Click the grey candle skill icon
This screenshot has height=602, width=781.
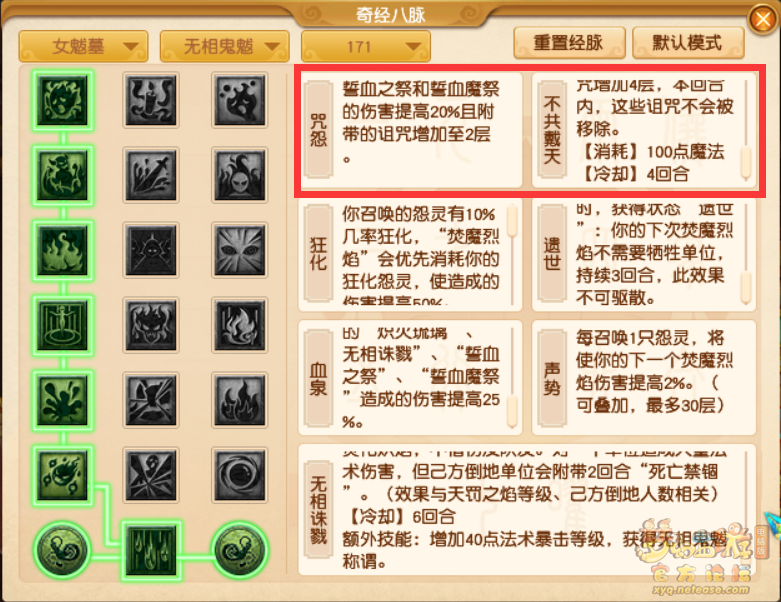coord(151,100)
